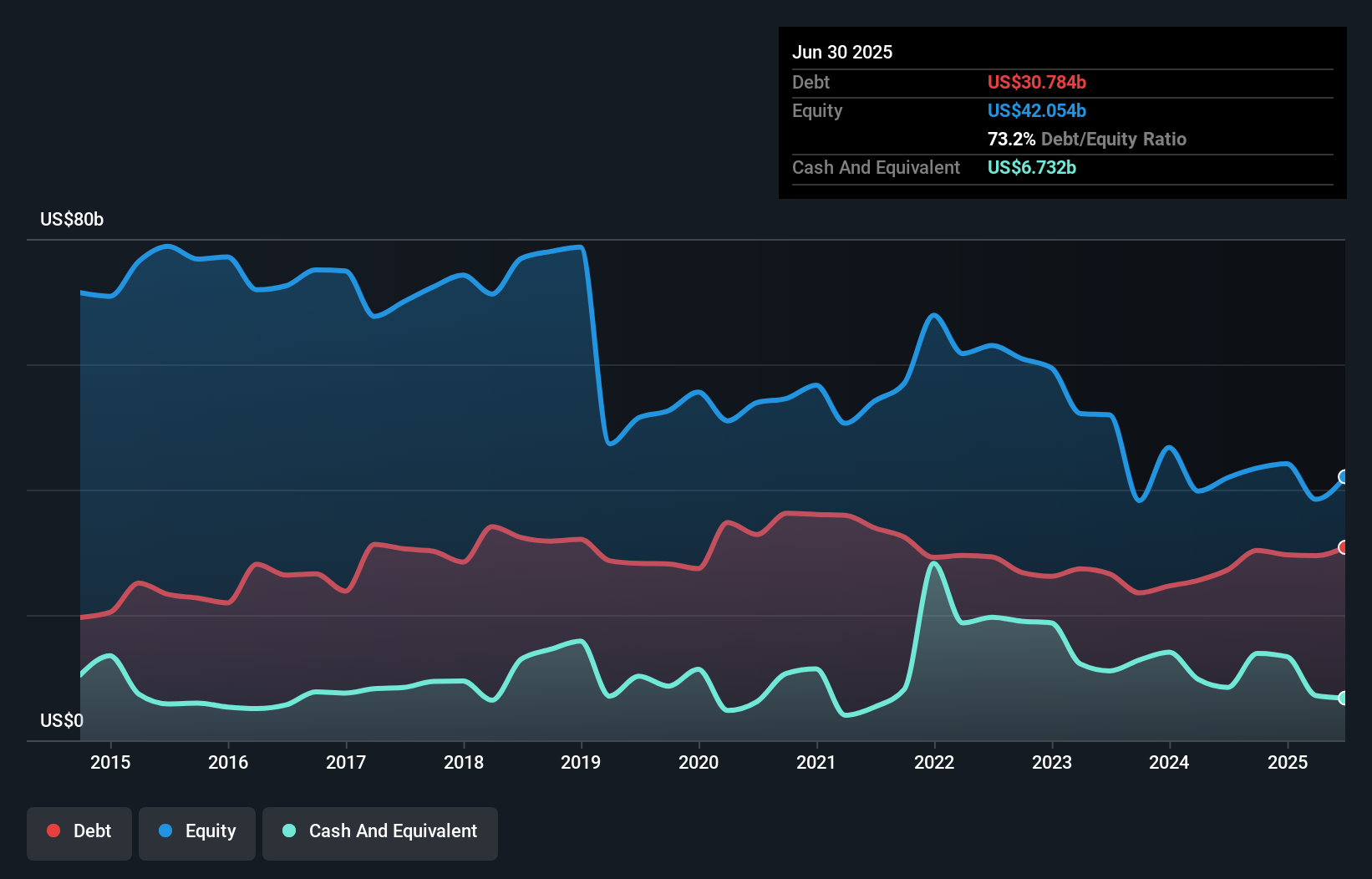The image size is (1372, 879).
Task: Click the US$6.732b Cash value in the tooltip
Action: point(1032,167)
